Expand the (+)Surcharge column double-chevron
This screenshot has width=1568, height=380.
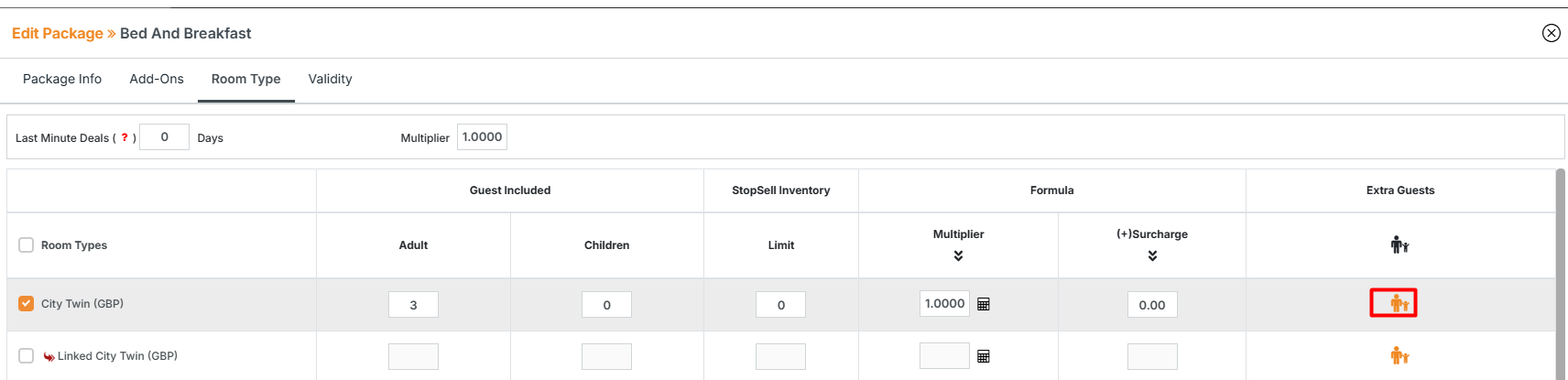(x=1152, y=255)
